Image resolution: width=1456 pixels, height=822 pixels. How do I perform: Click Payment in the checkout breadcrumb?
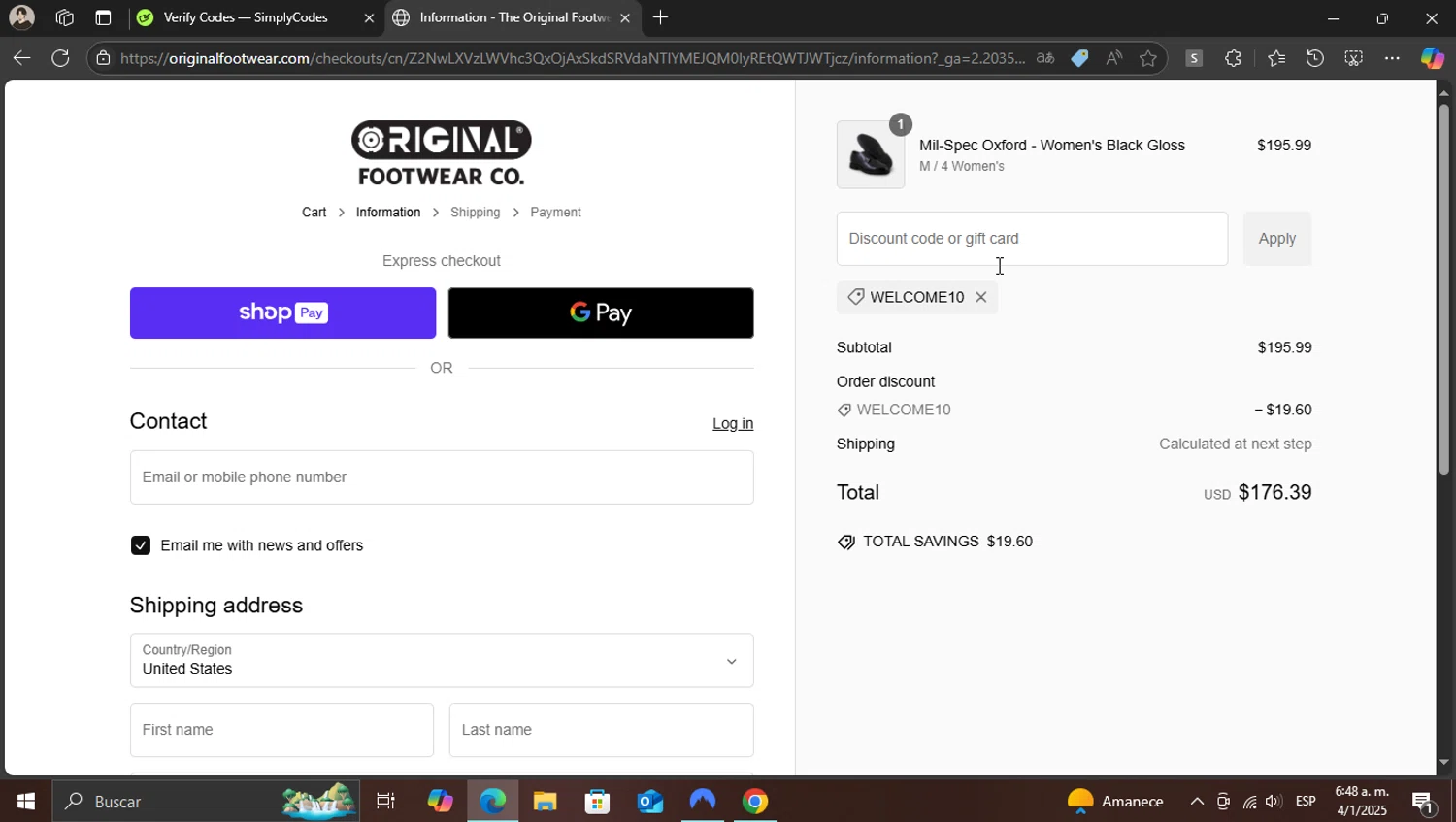(555, 212)
